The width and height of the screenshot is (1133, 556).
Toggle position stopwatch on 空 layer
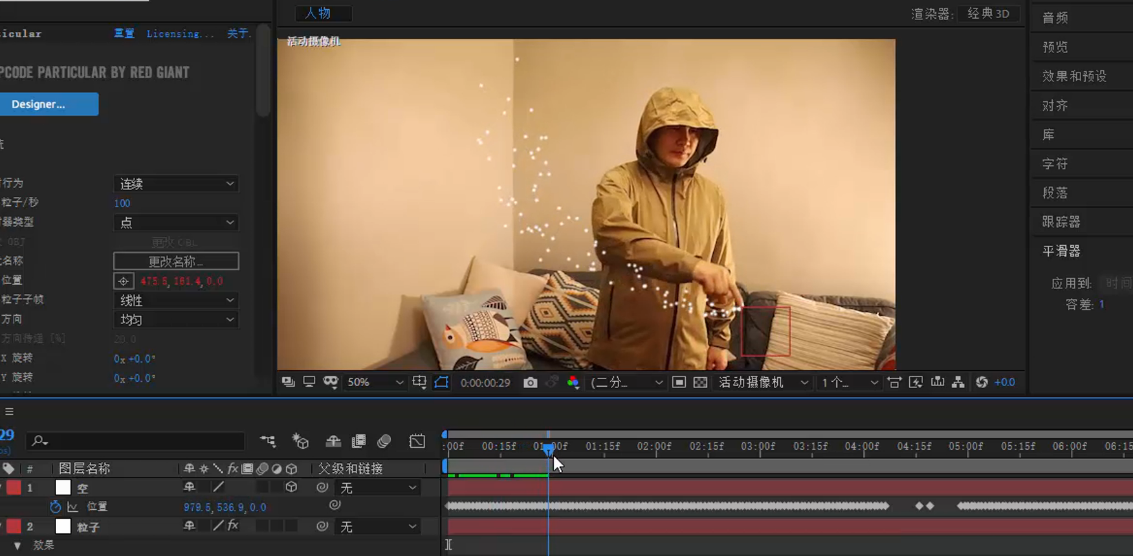point(56,507)
